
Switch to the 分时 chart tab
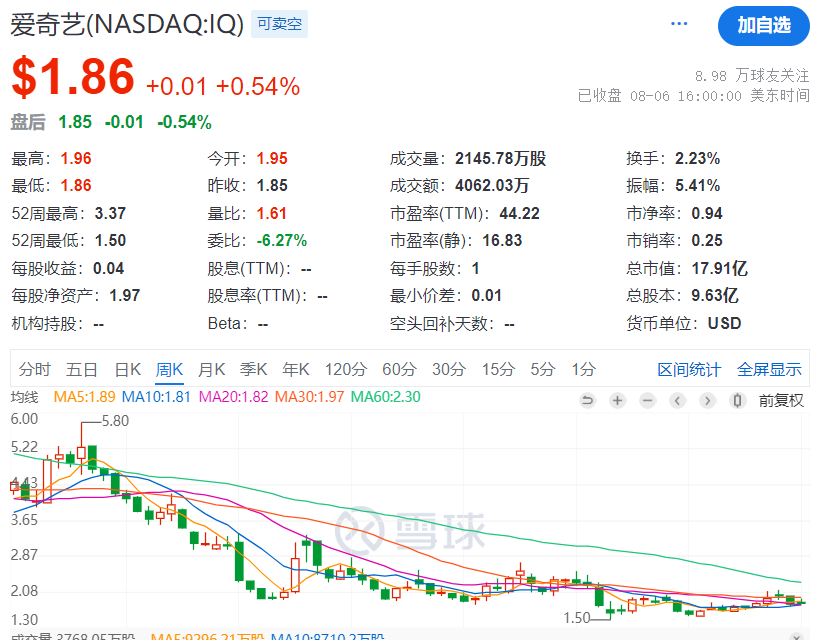[34, 369]
